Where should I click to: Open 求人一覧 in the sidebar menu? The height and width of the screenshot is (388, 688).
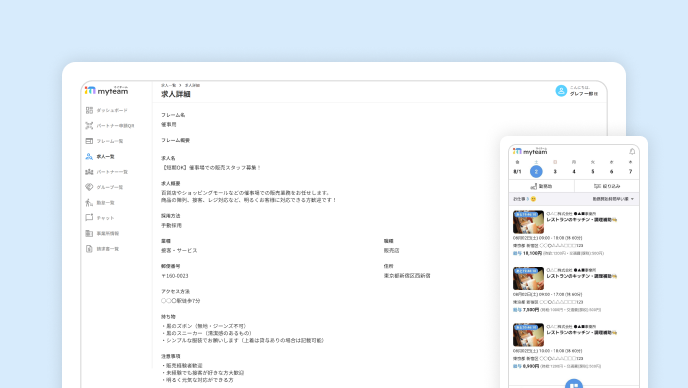[100, 156]
